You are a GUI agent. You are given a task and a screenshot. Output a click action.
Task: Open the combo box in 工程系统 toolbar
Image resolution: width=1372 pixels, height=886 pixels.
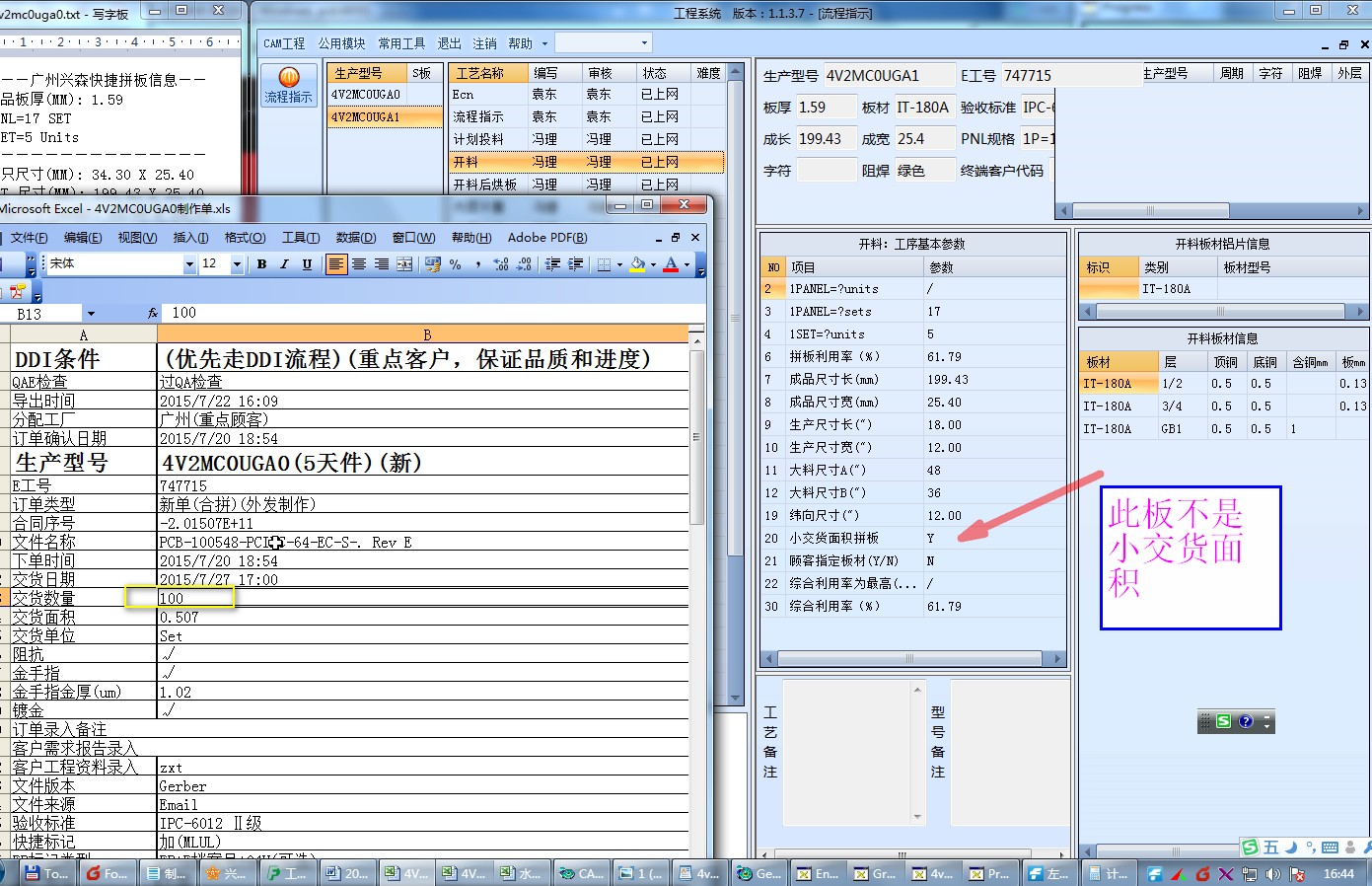(x=604, y=42)
